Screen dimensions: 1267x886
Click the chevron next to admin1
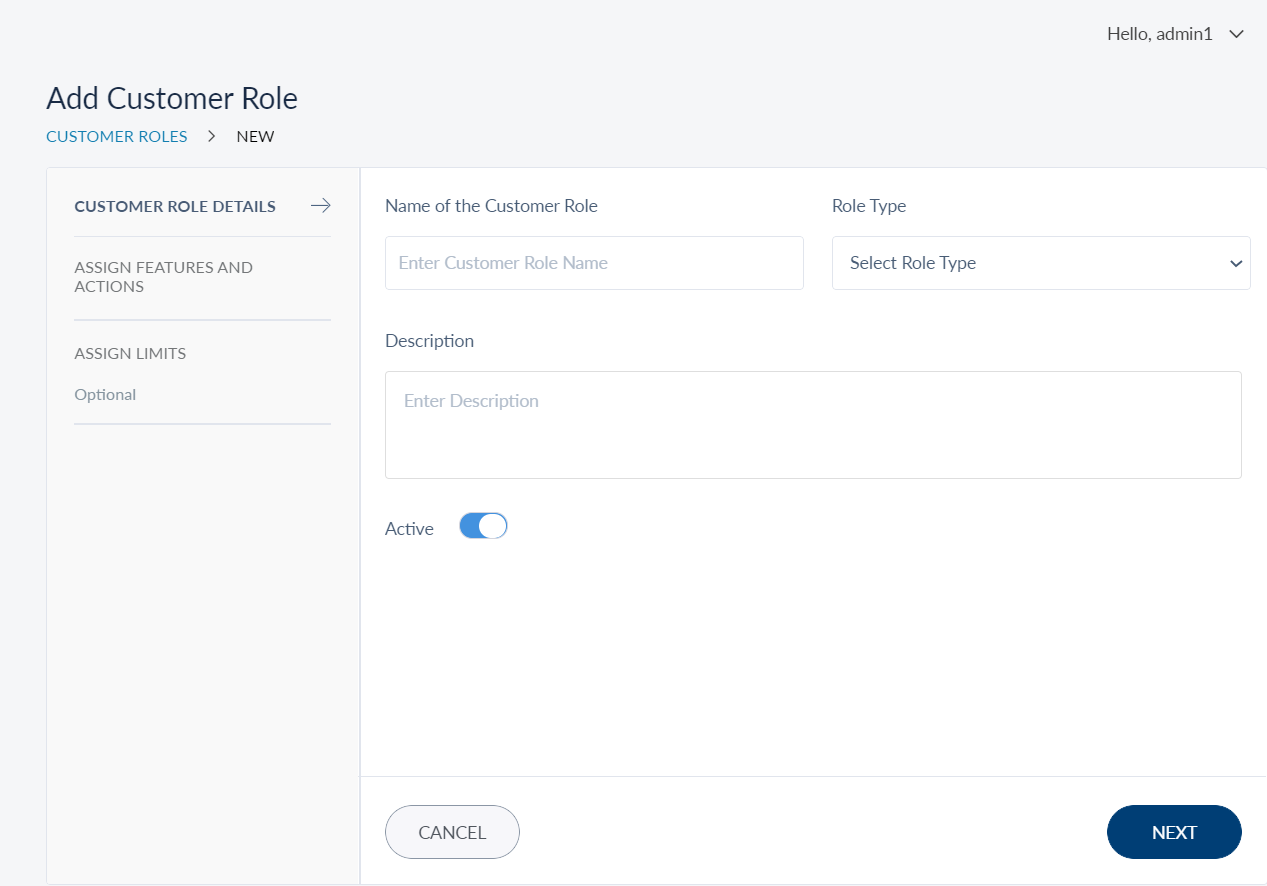point(1236,34)
